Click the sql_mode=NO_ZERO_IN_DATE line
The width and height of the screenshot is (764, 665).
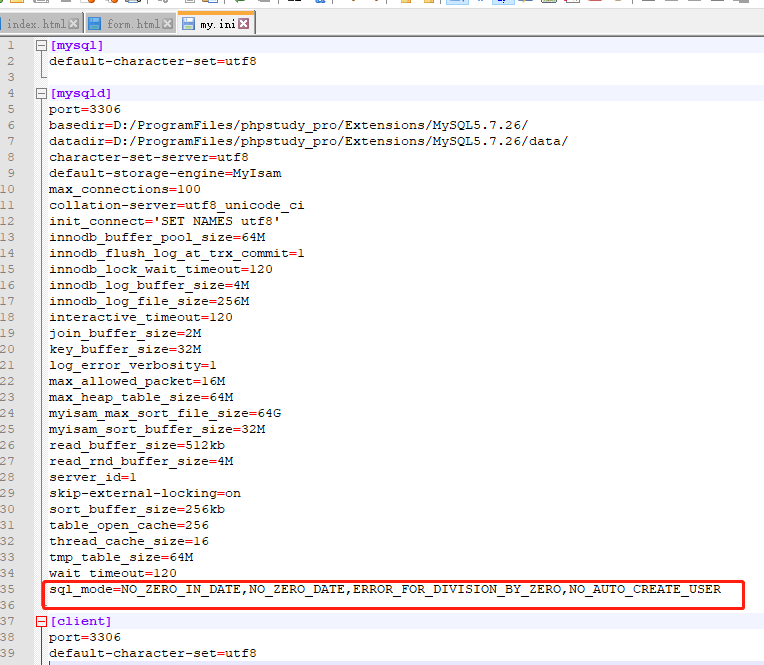click(385, 589)
